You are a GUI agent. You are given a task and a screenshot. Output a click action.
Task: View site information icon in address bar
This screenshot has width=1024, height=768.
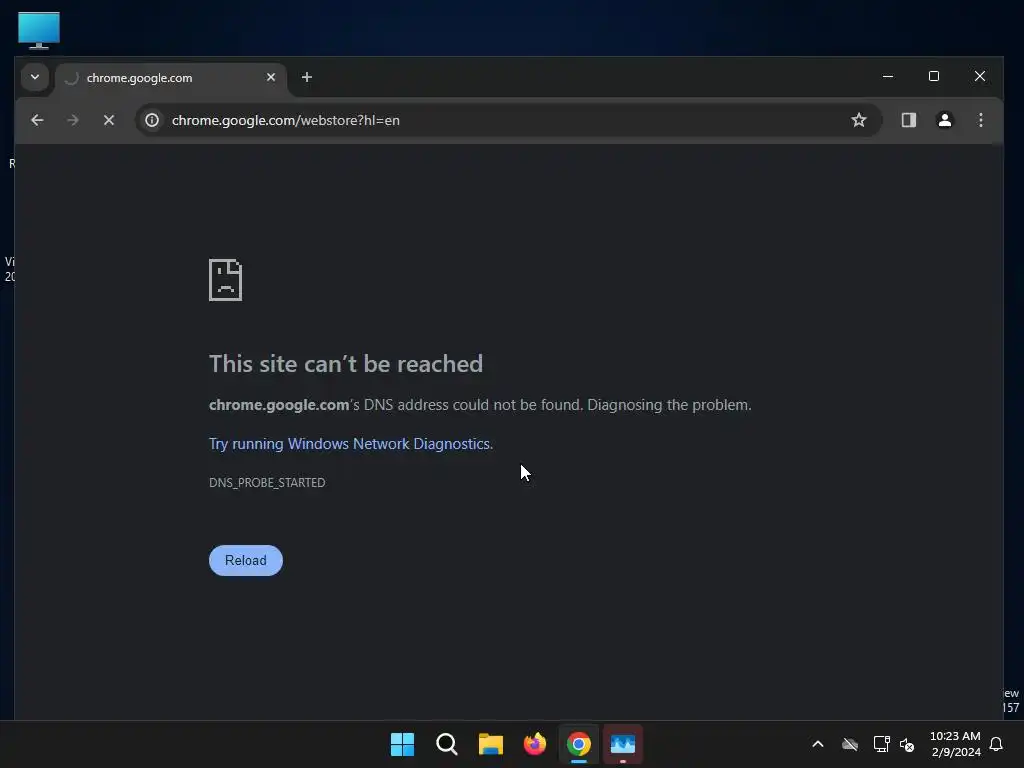[152, 120]
